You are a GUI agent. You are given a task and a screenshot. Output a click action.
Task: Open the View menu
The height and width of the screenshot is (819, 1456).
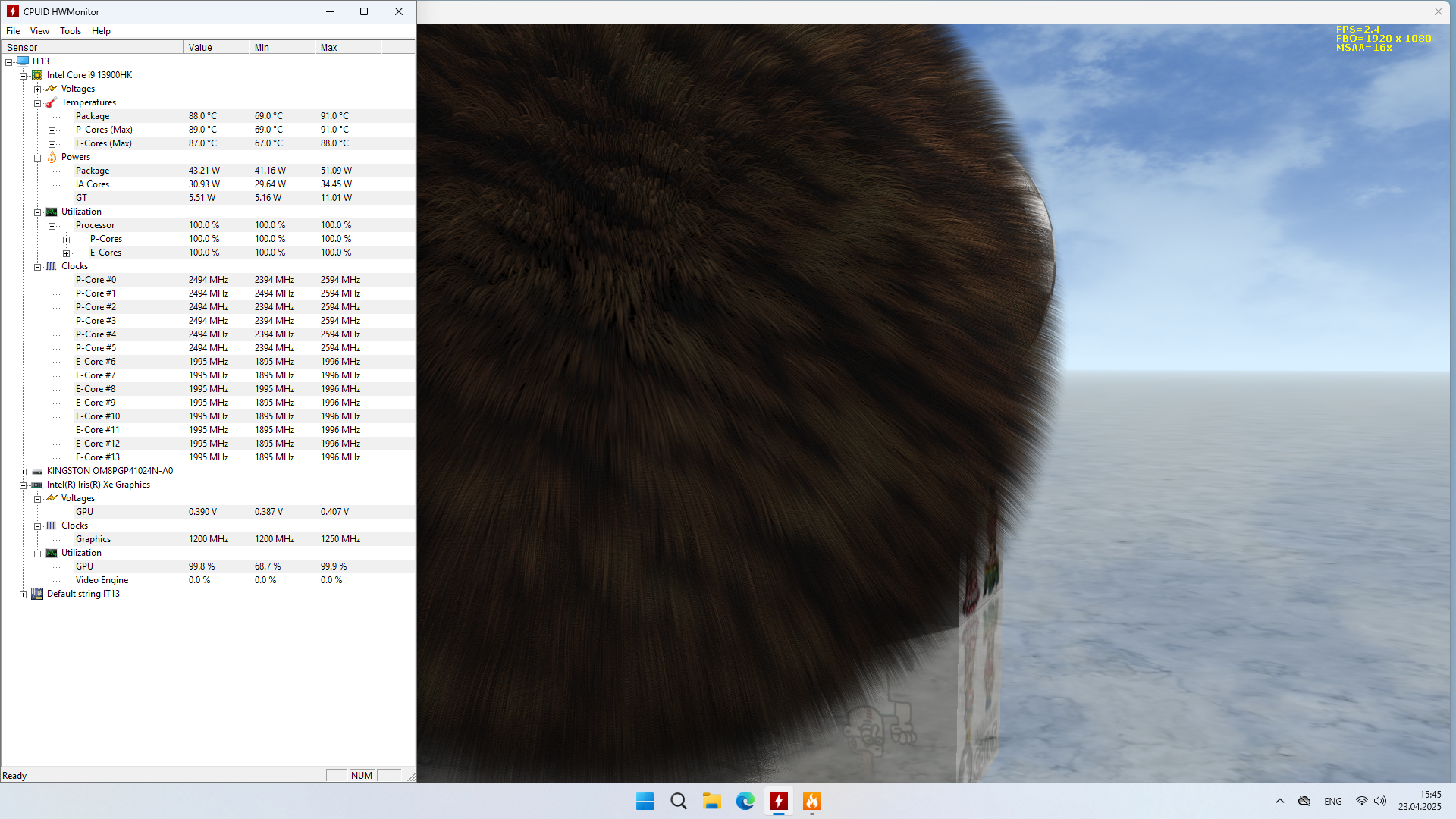coord(39,31)
